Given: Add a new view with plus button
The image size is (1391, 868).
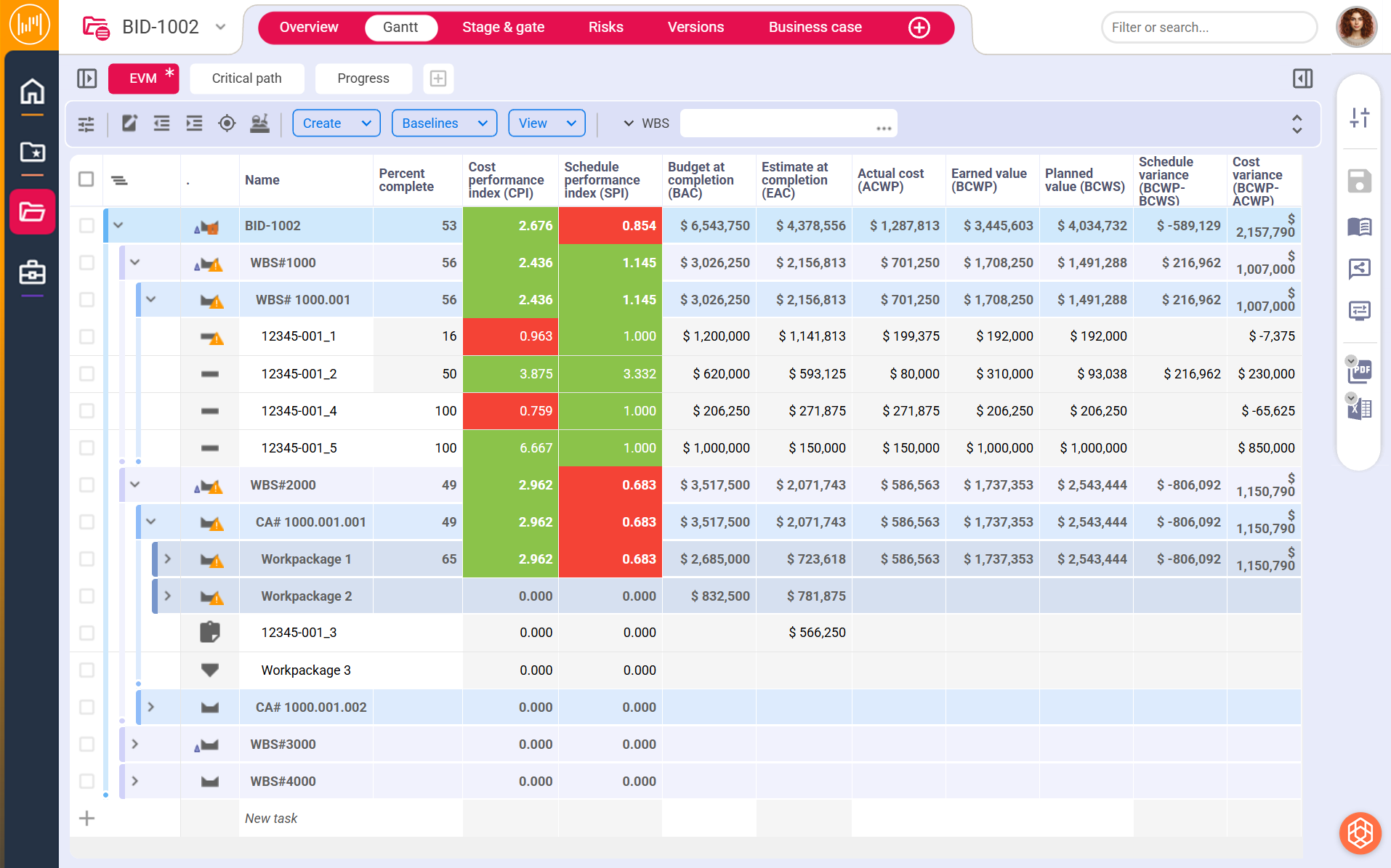Looking at the screenshot, I should pyautogui.click(x=438, y=78).
